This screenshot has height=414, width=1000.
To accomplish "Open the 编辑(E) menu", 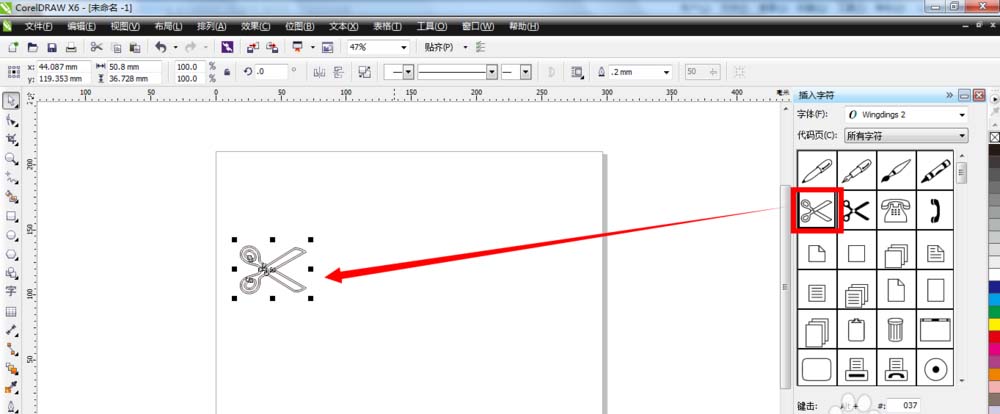I will coord(81,27).
